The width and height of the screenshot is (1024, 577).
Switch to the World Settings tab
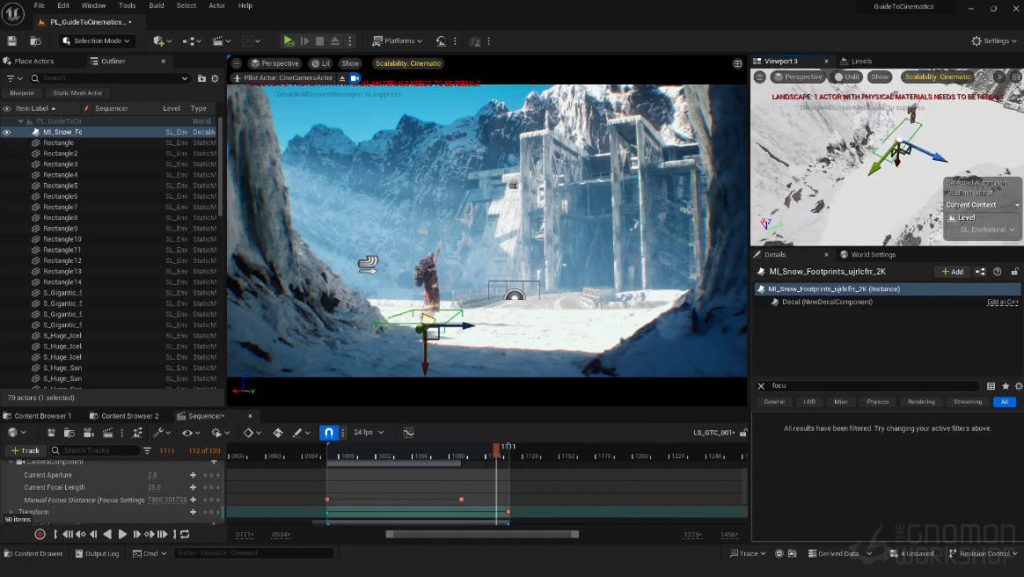[x=868, y=255]
